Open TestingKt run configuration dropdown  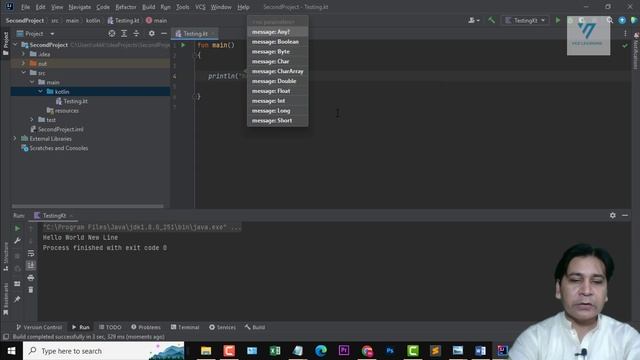[524, 20]
